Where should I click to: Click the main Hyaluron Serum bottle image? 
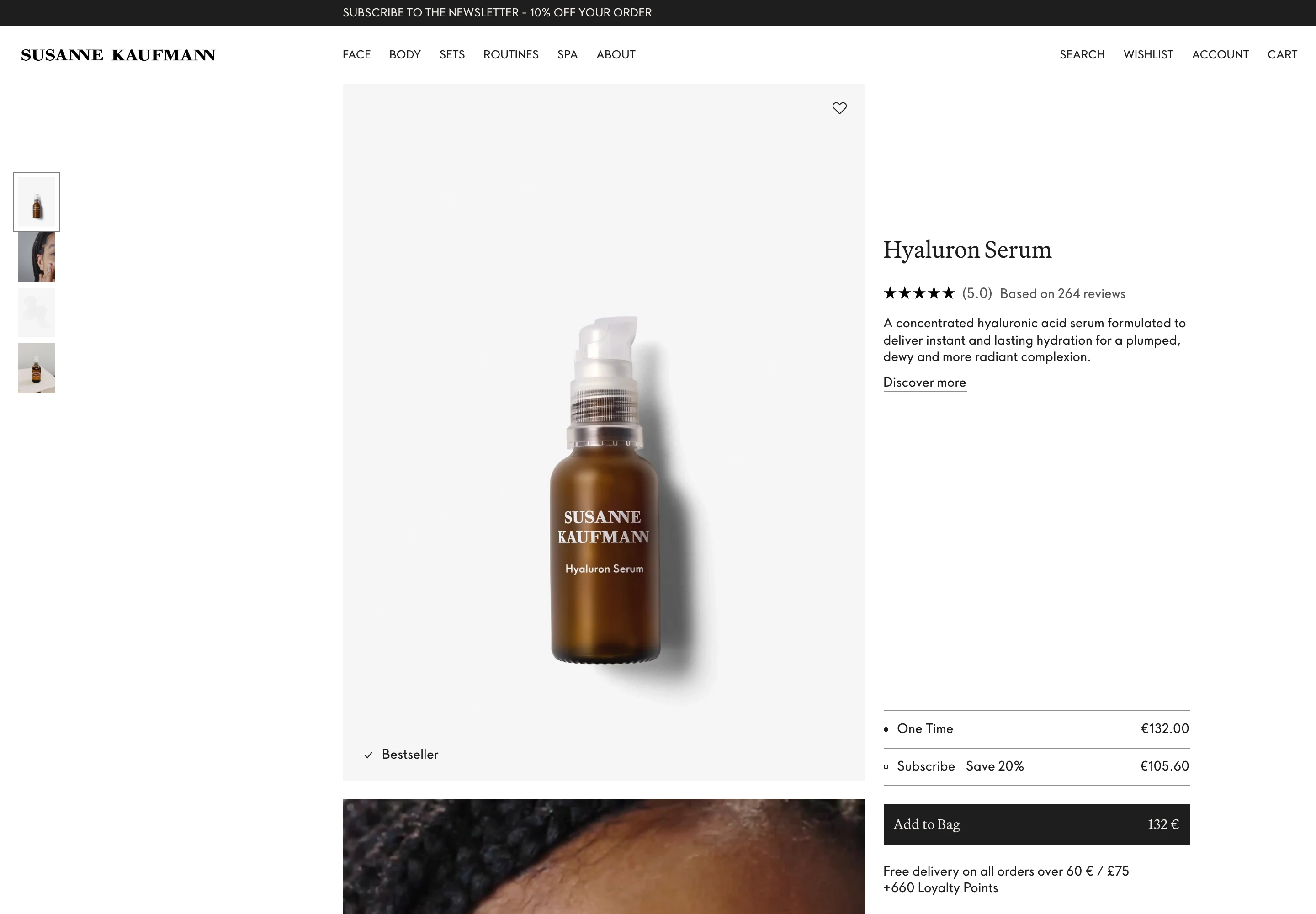[604, 432]
